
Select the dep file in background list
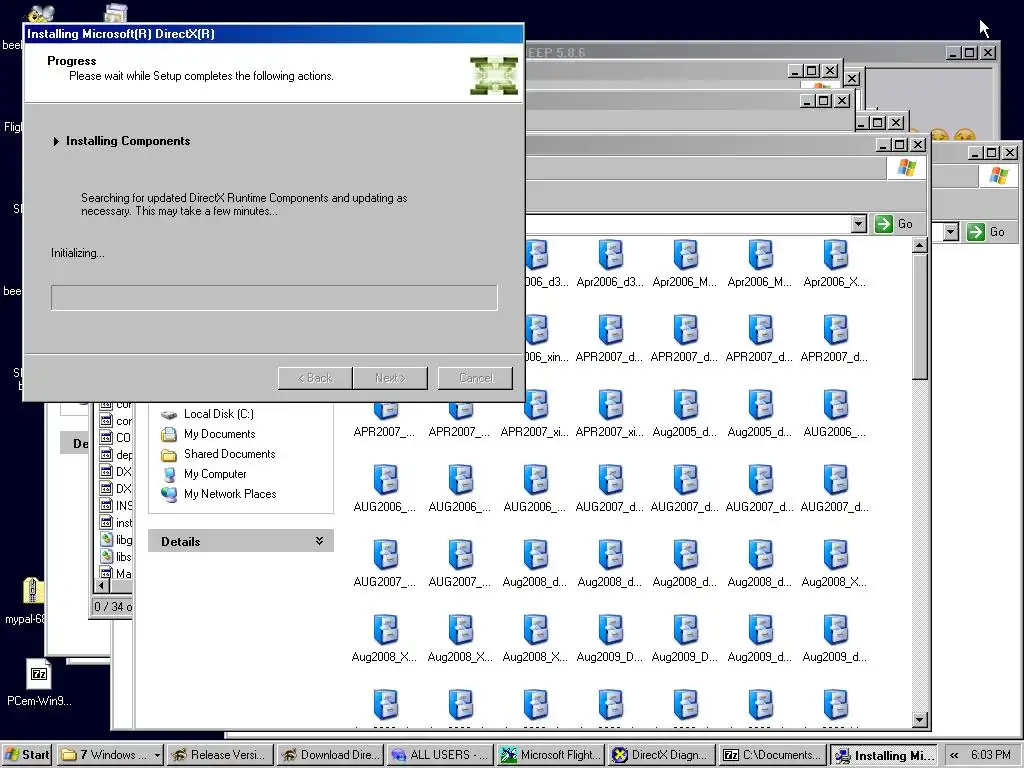[116, 455]
